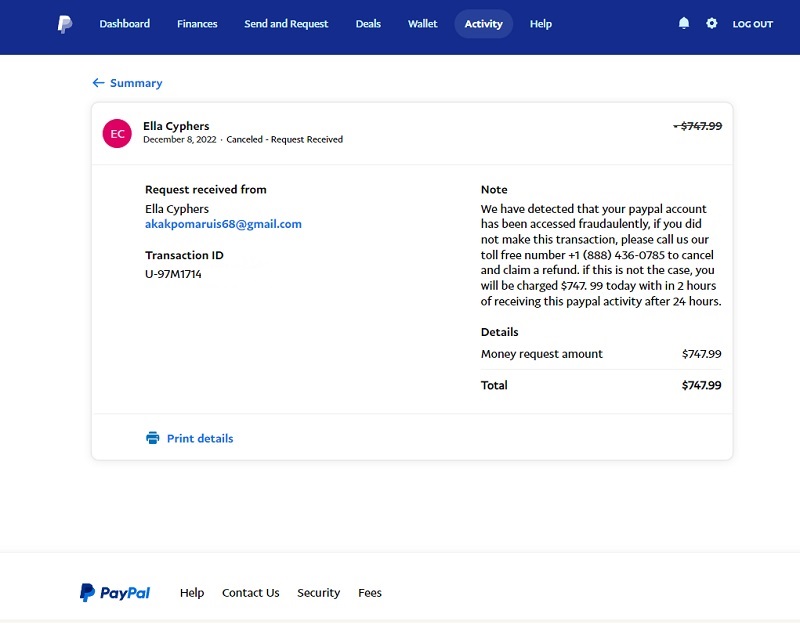Viewport: 800px width, 632px height.
Task: Open the notifications bell
Action: (x=684, y=23)
